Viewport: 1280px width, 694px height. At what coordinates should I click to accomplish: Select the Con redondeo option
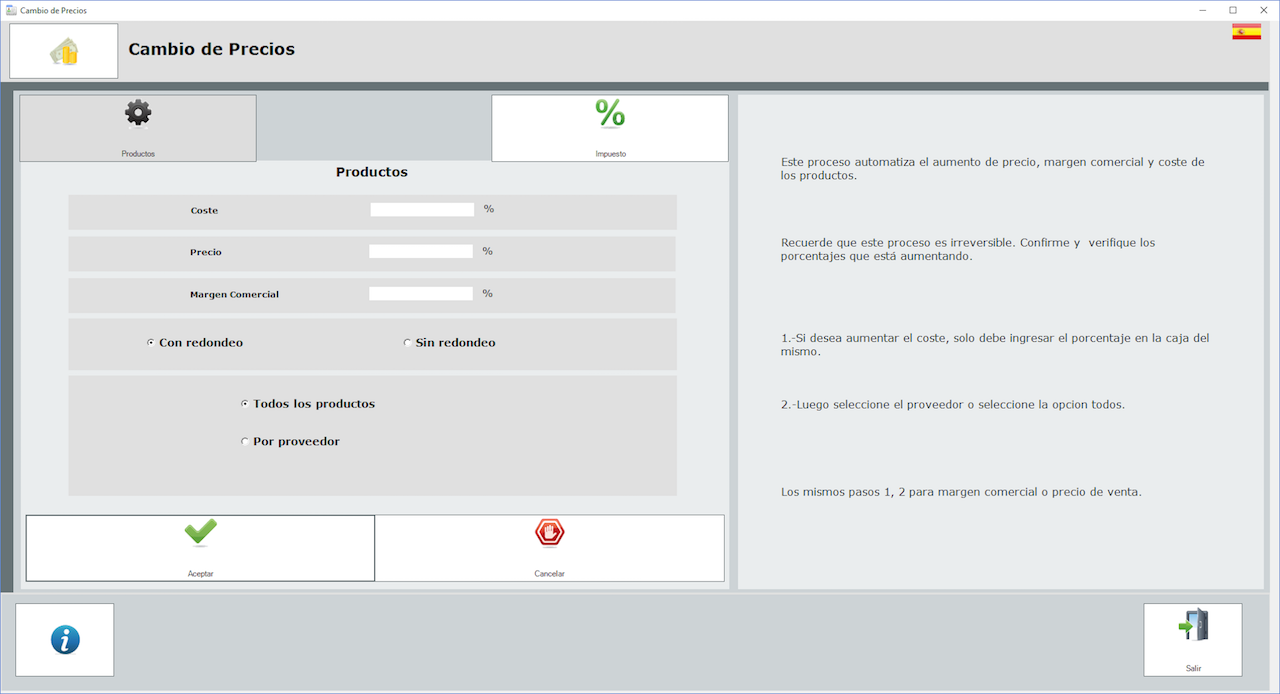(151, 343)
